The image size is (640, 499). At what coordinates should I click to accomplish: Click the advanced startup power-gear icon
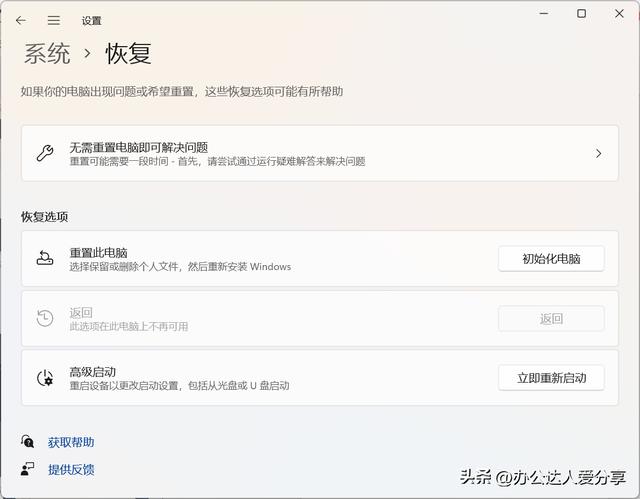pos(45,378)
